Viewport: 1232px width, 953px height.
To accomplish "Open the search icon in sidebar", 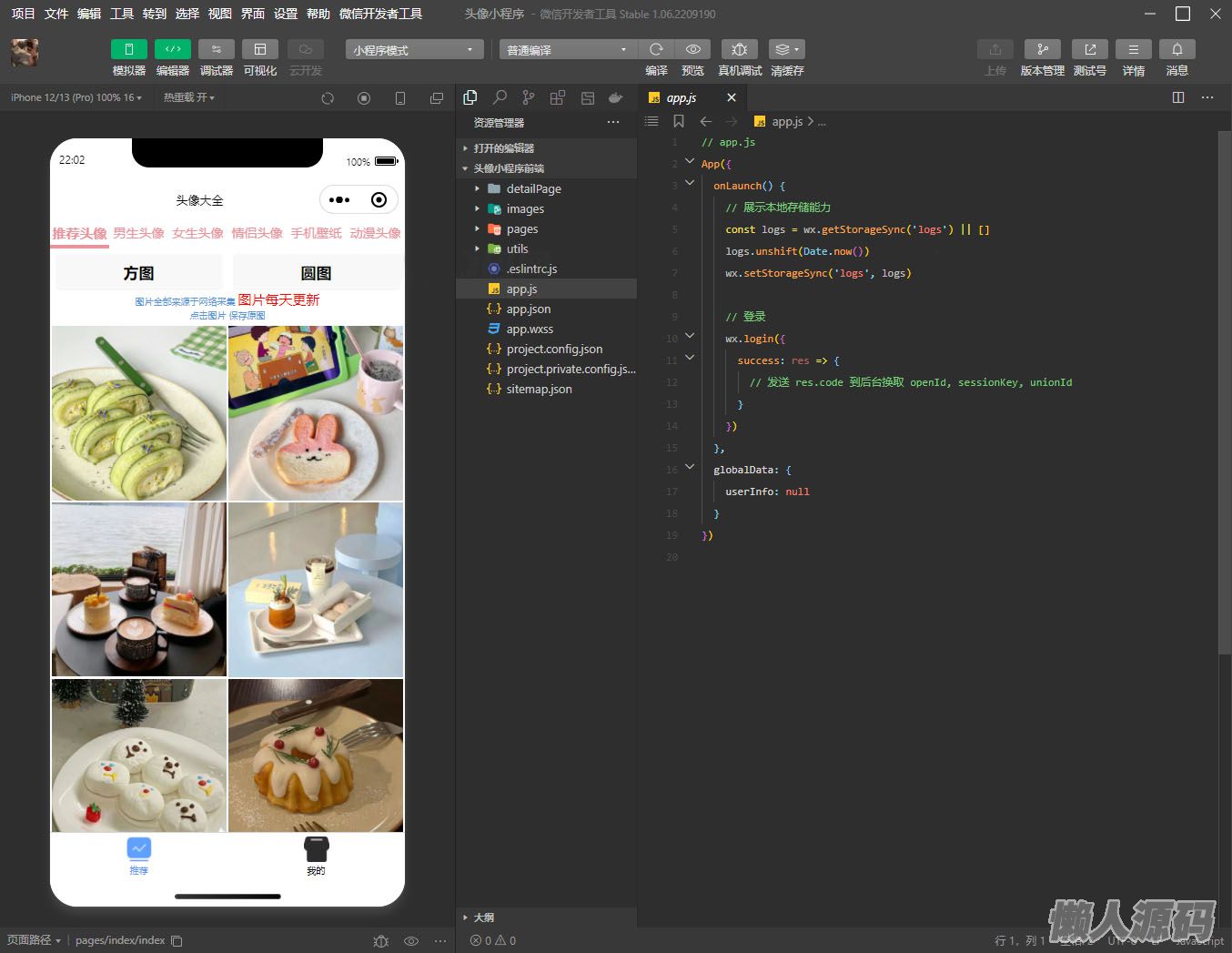I will tap(500, 97).
